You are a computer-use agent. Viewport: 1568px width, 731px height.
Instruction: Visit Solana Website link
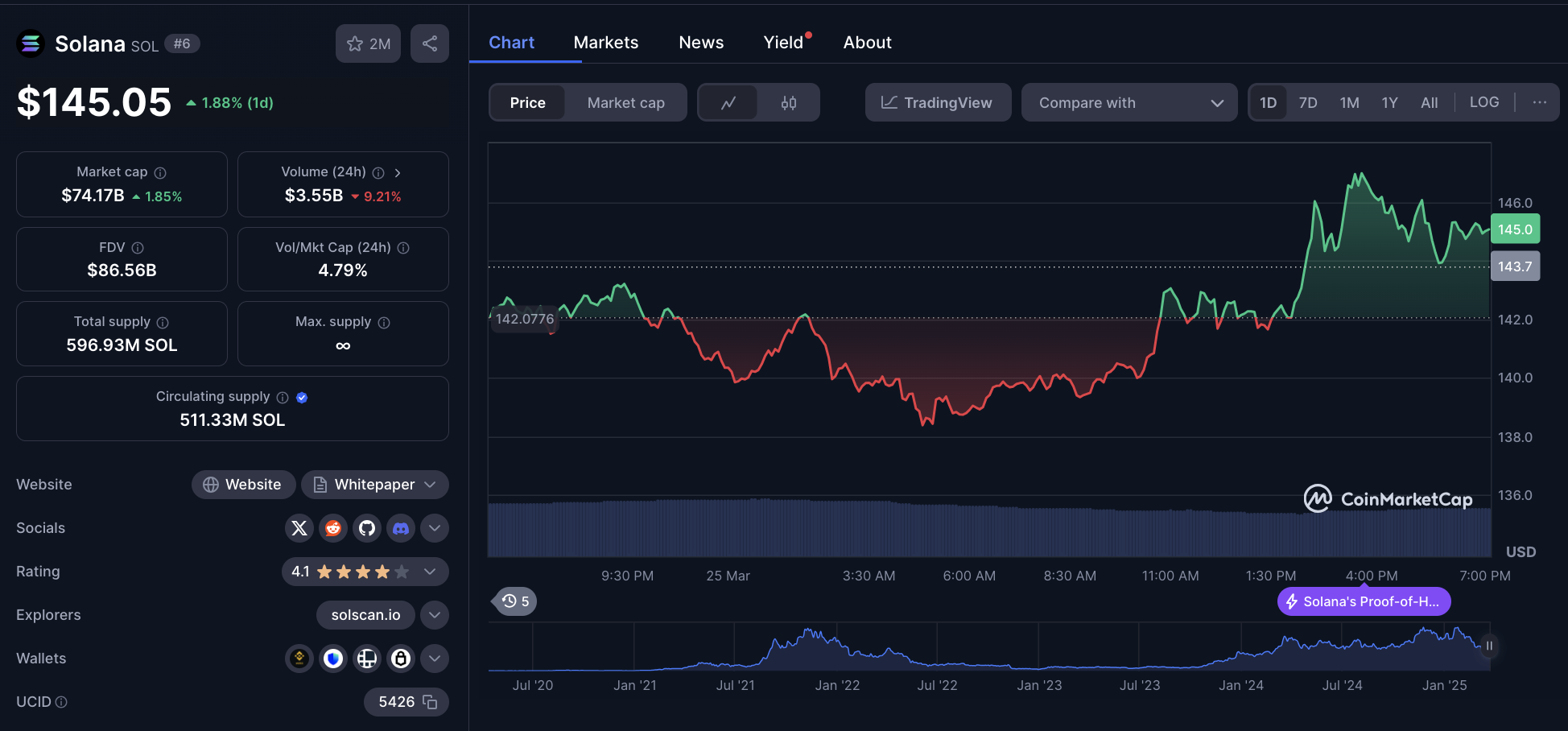pyautogui.click(x=243, y=485)
